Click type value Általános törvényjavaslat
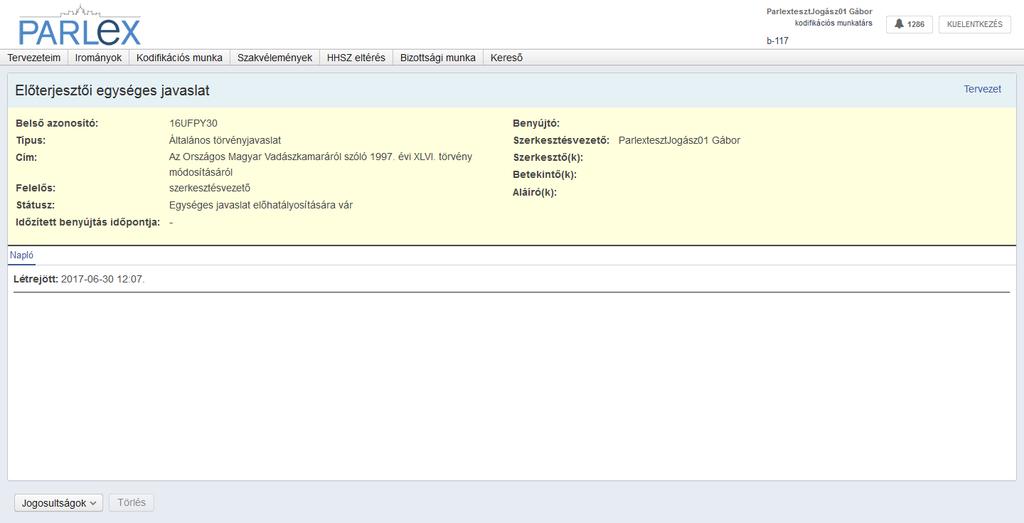Screen dimensions: 1024x523 click(x=225, y=140)
